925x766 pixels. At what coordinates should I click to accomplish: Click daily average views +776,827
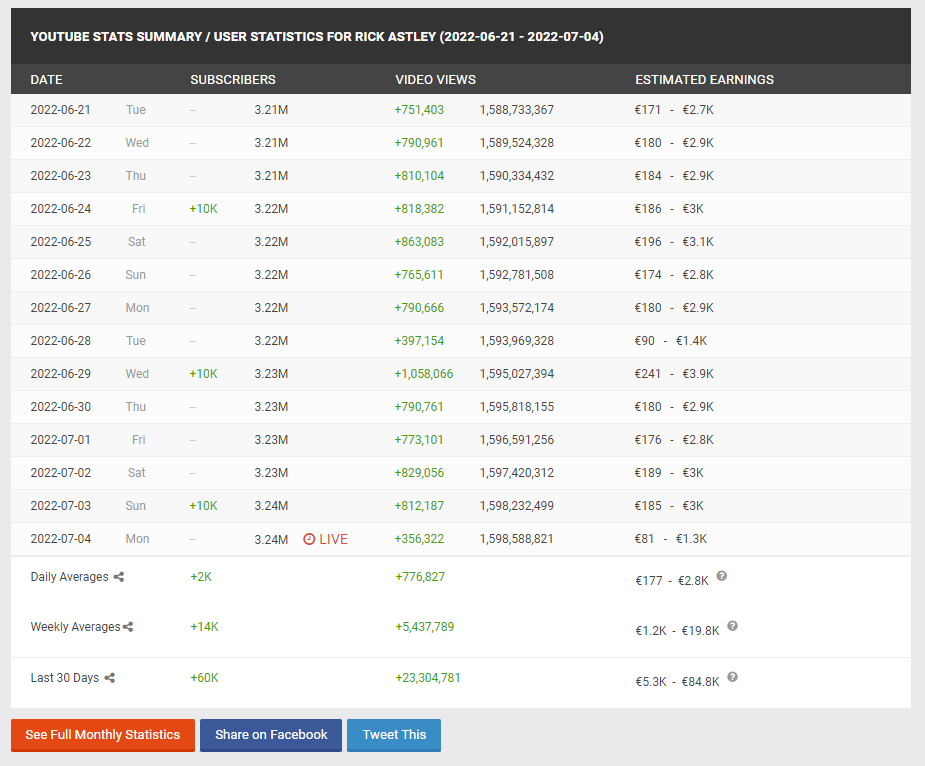420,577
